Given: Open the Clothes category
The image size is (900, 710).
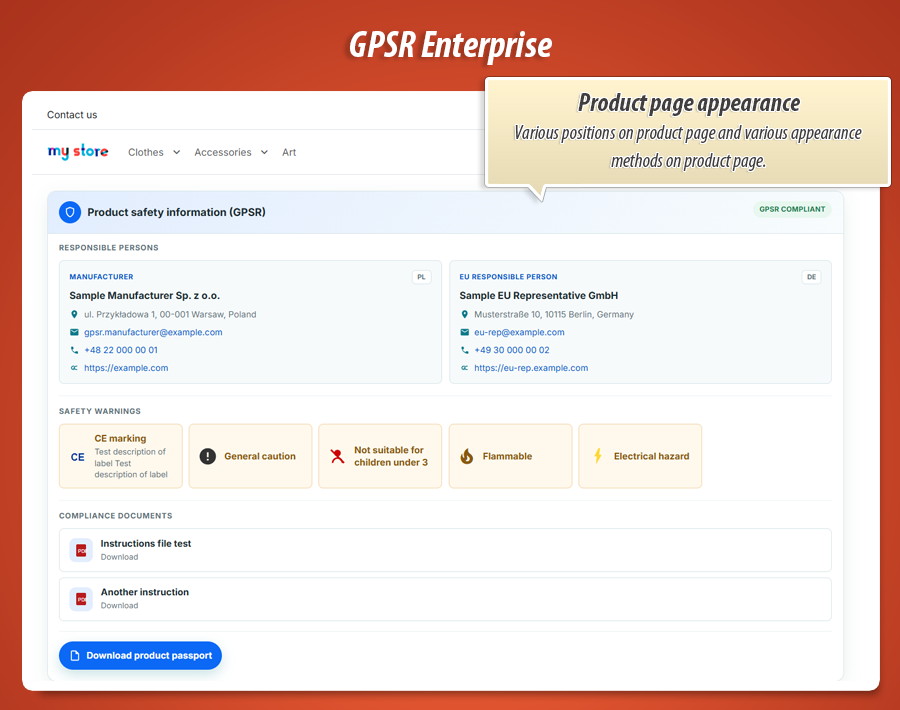Looking at the screenshot, I should click(146, 152).
